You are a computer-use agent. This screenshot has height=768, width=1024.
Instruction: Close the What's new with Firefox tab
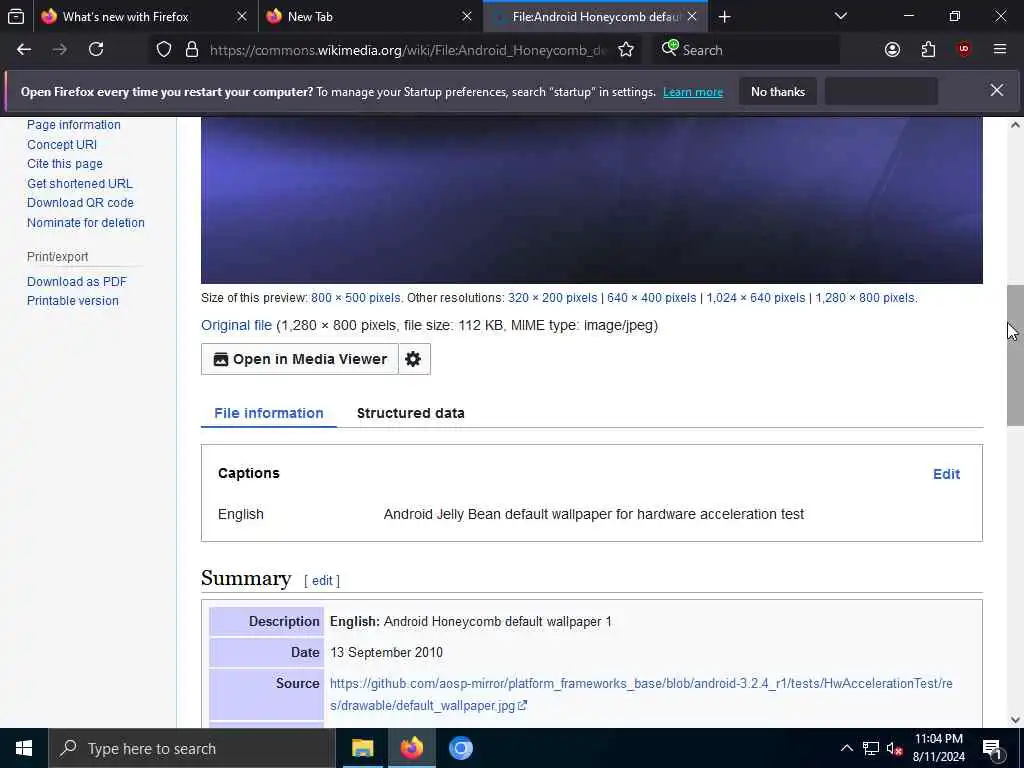coord(242,16)
